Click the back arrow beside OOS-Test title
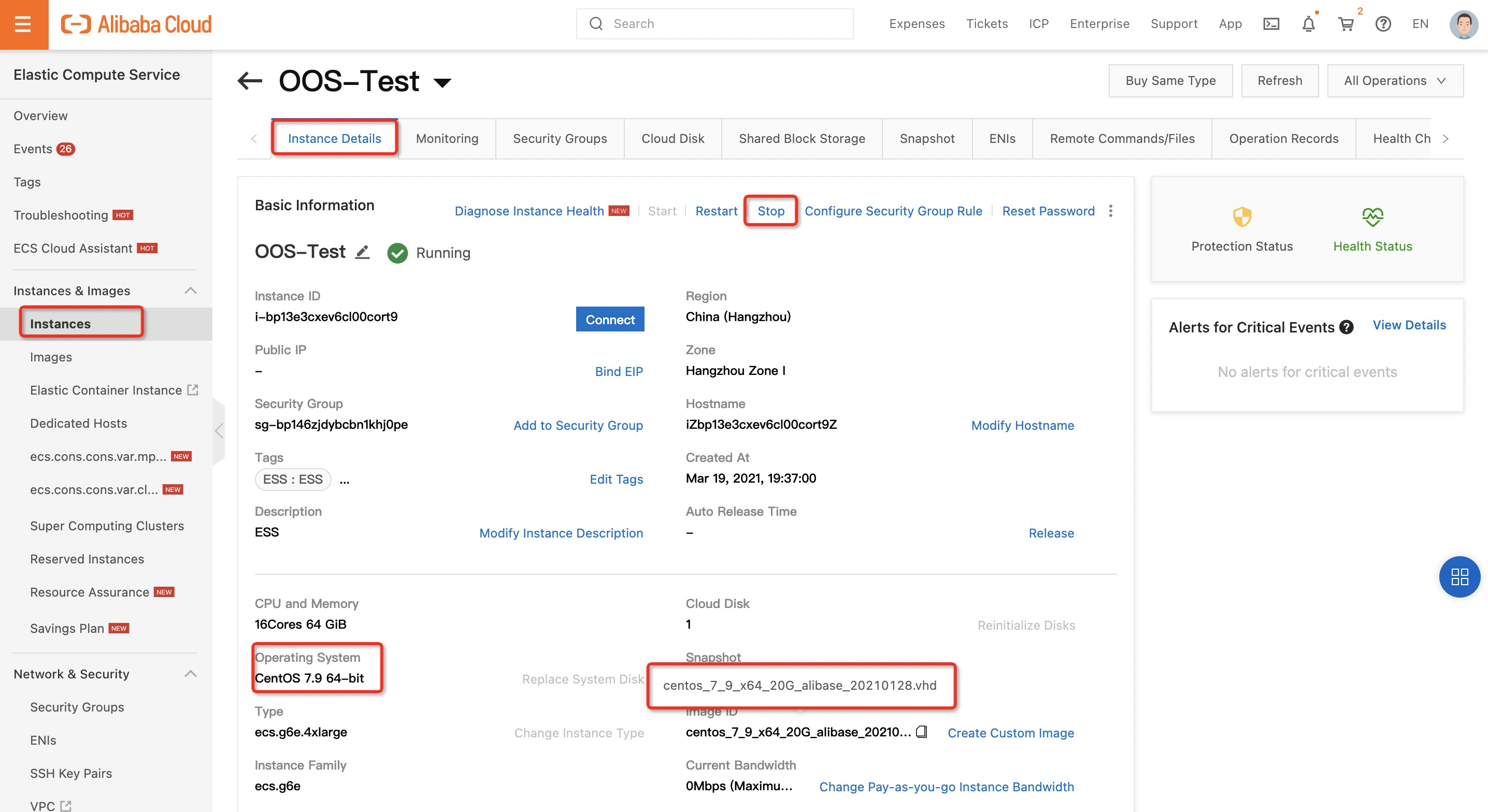Screen dimensions: 1488x812 (x=250, y=81)
